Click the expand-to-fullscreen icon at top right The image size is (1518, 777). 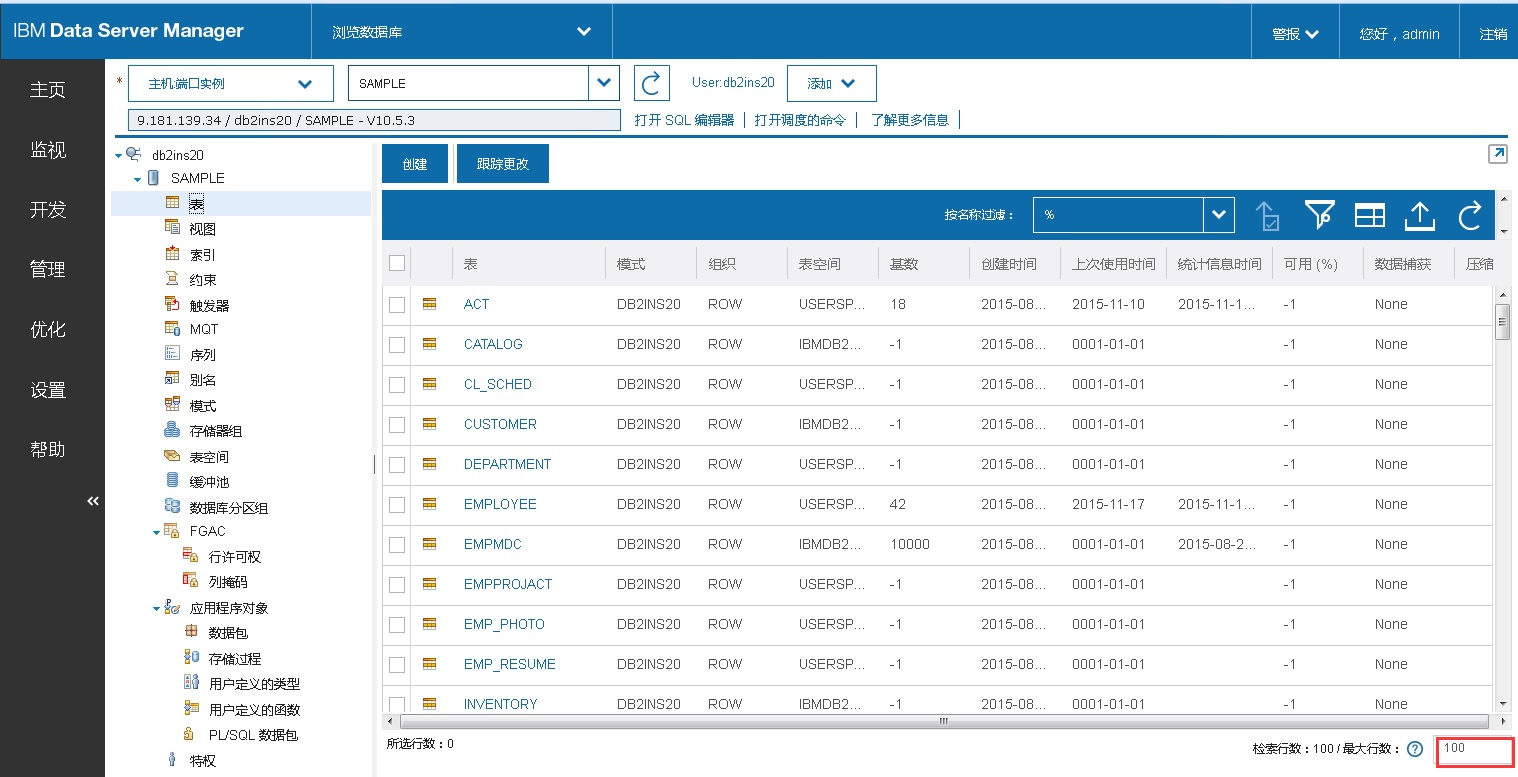1497,154
